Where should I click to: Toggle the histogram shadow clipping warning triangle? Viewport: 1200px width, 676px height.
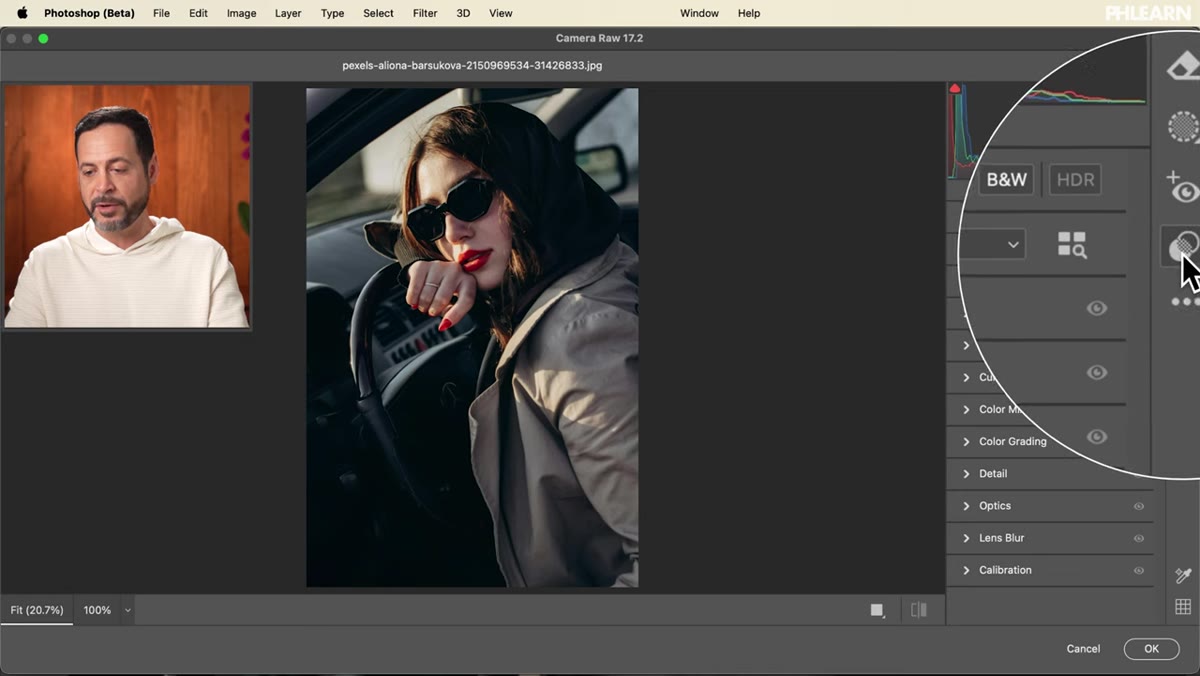955,89
